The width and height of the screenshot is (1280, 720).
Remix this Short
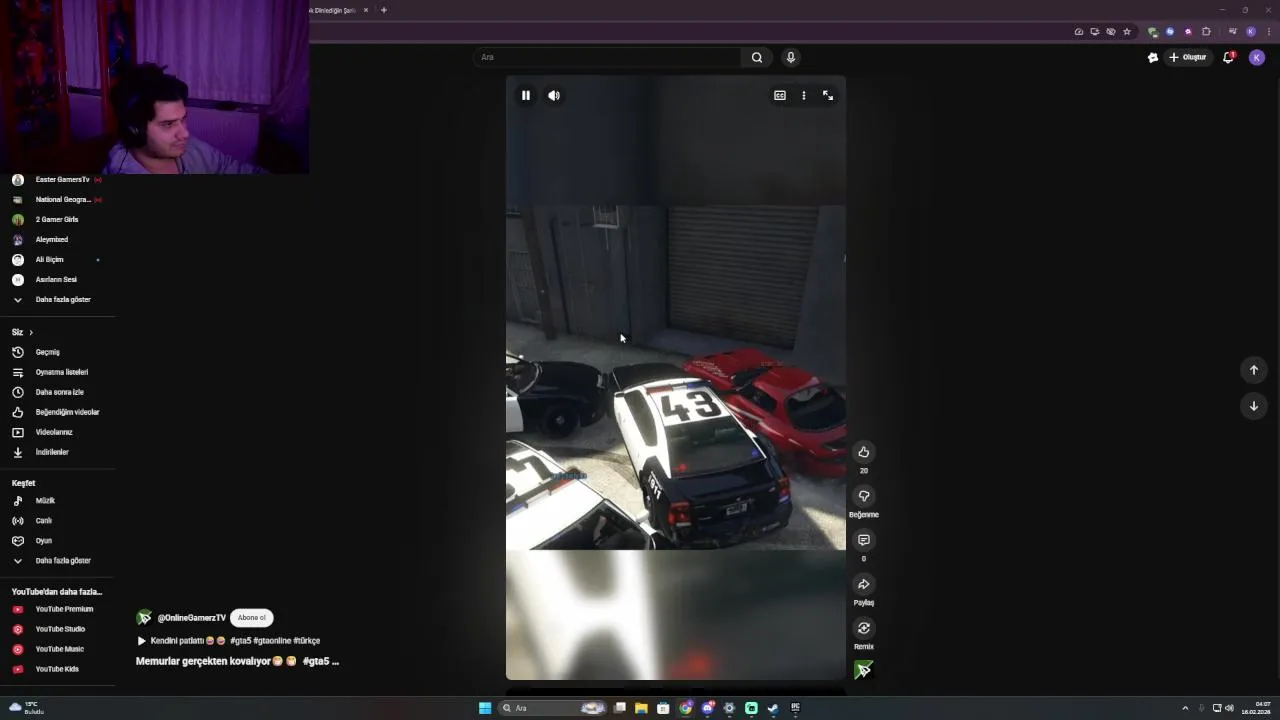click(x=864, y=628)
